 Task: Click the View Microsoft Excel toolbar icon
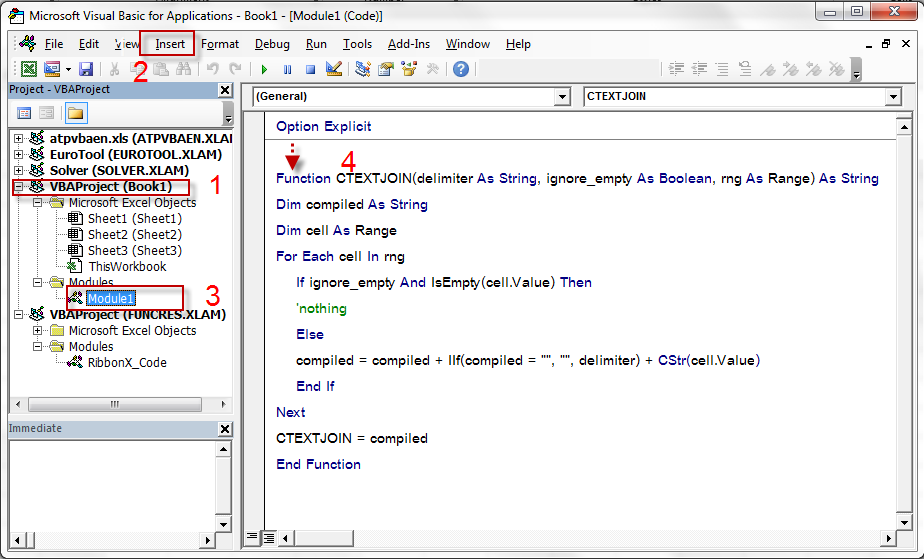click(x=28, y=69)
